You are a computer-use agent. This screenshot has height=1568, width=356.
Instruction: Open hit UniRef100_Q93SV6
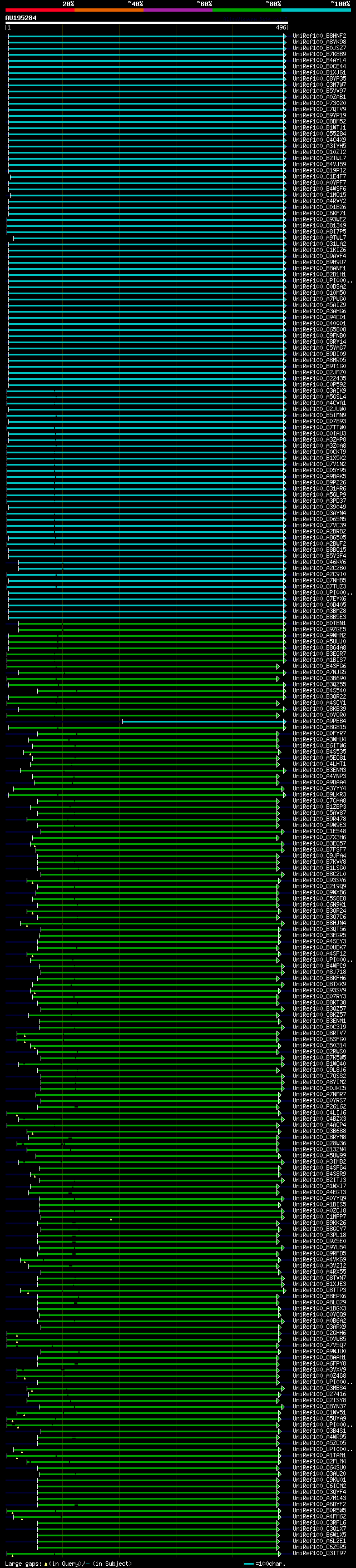(319, 880)
